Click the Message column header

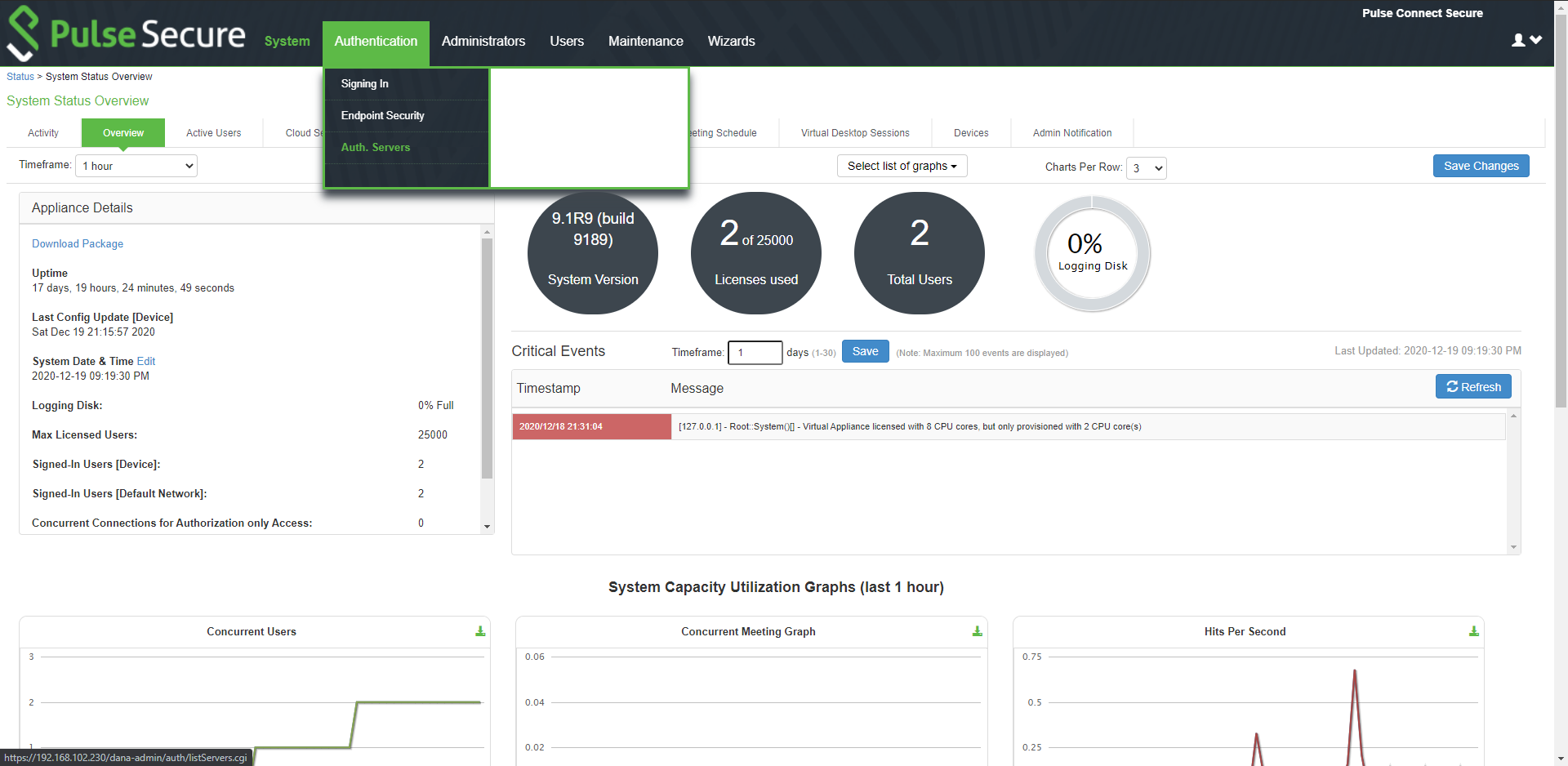[697, 388]
